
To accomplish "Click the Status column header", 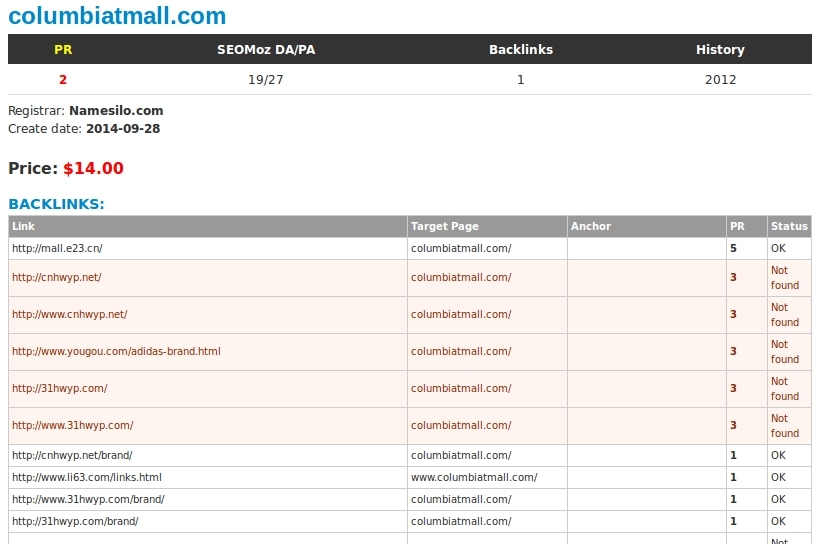I will click(789, 226).
